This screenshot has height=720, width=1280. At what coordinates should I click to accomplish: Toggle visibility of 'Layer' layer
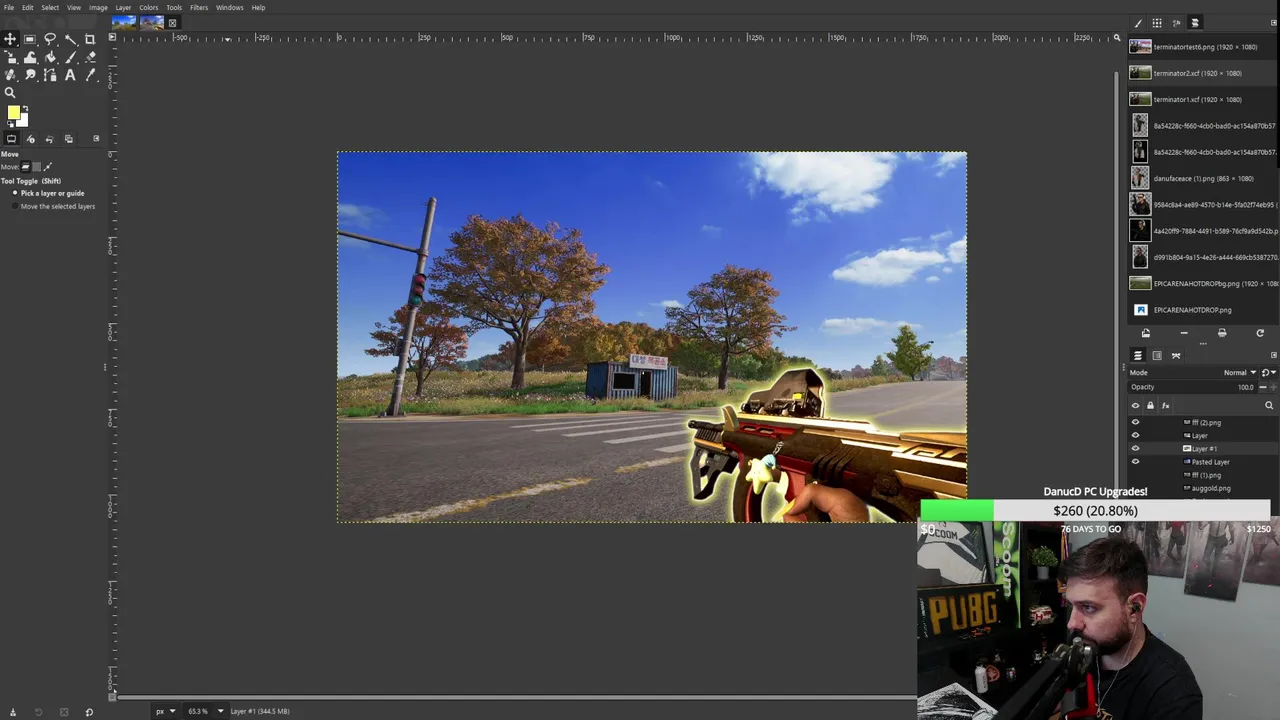coord(1135,435)
